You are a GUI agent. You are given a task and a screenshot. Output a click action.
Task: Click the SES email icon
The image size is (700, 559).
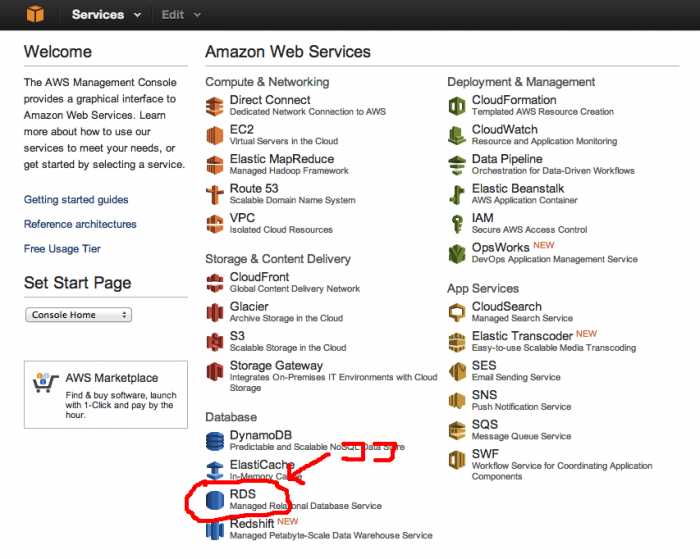pyautogui.click(x=457, y=371)
